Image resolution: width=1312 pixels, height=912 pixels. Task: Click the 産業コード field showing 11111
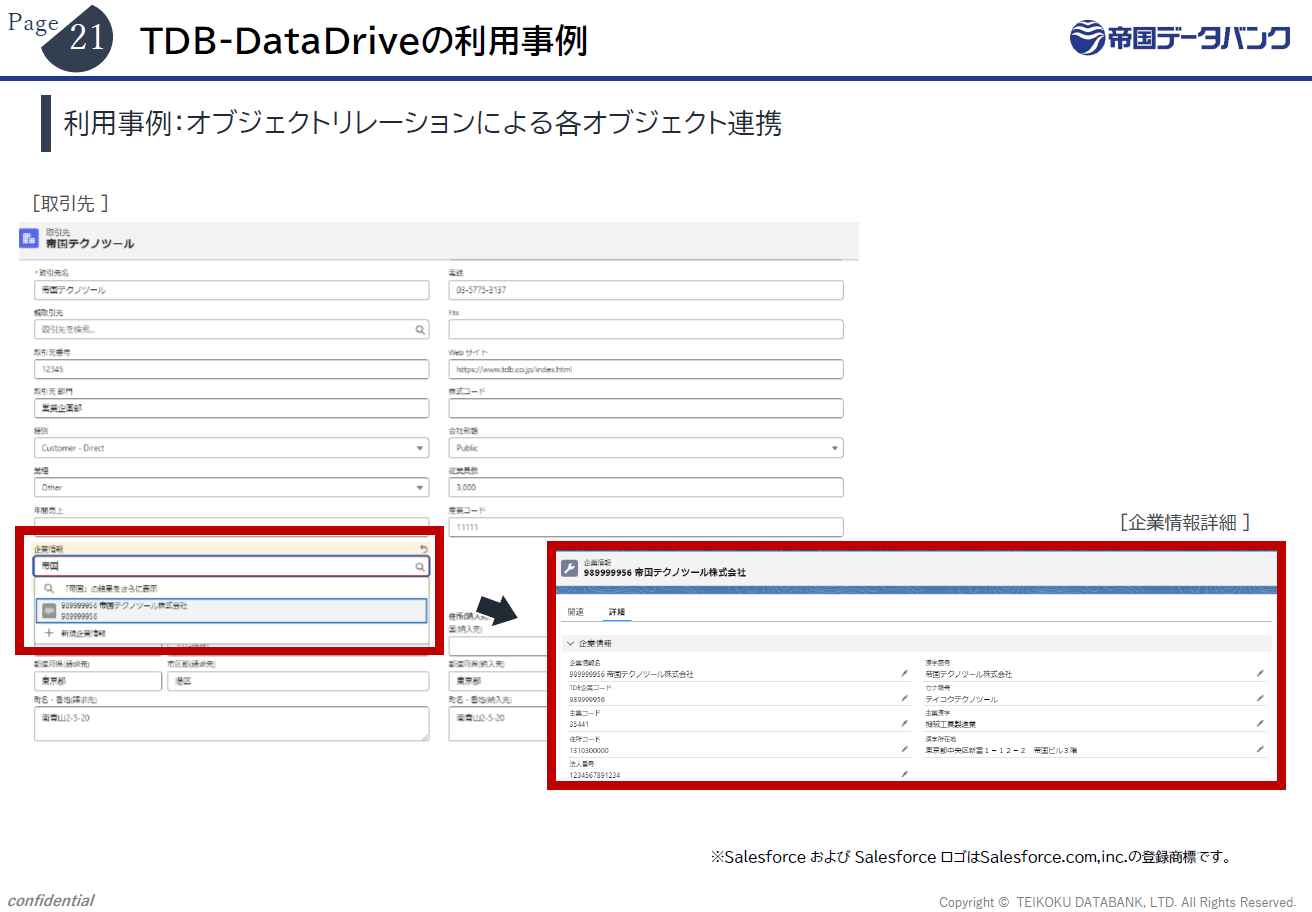646,527
